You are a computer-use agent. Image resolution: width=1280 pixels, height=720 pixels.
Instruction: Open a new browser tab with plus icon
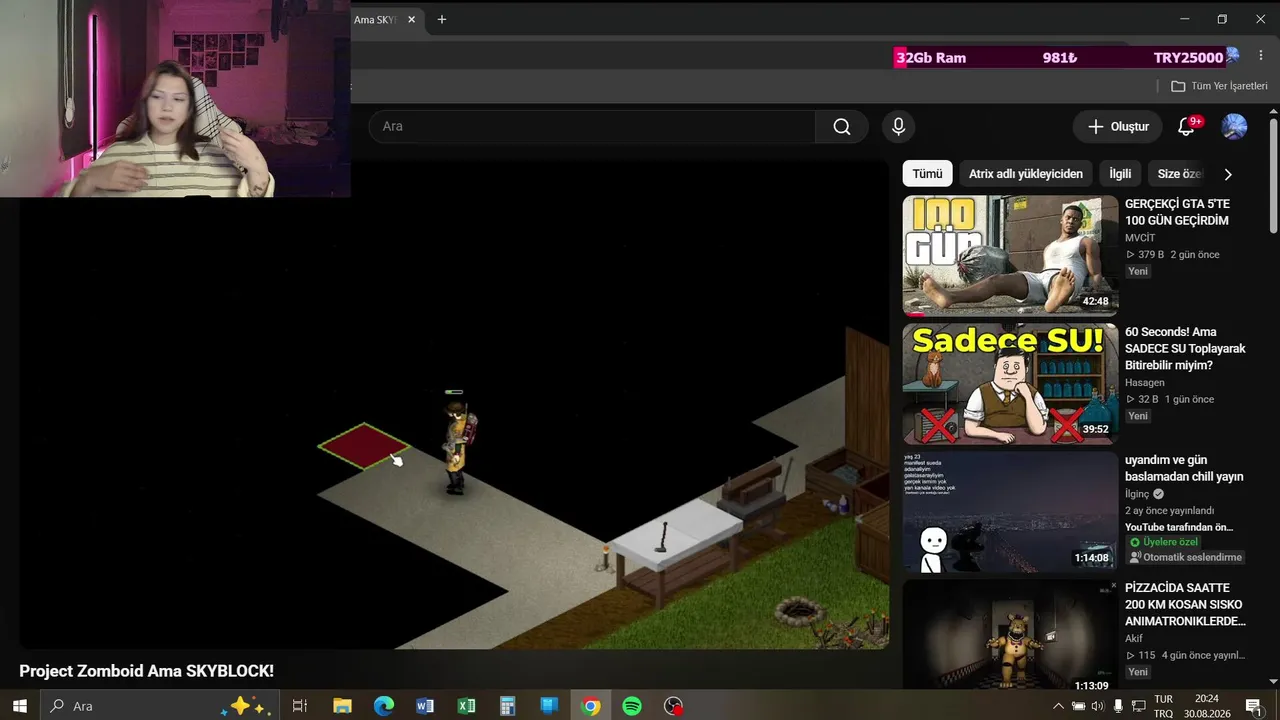pyautogui.click(x=442, y=19)
